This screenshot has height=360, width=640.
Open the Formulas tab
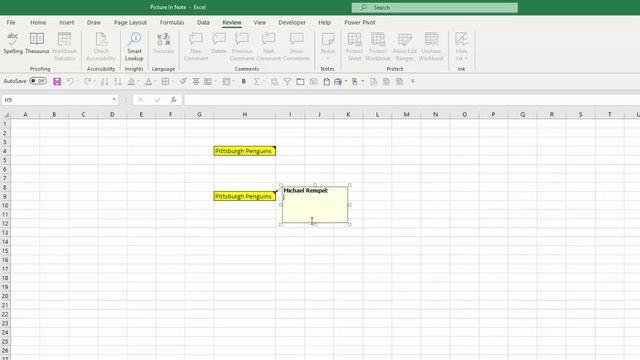point(172,22)
